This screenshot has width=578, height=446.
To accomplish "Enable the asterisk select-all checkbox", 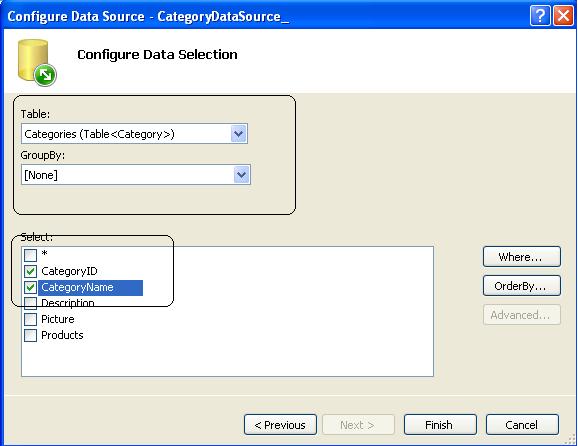I will (x=31, y=255).
